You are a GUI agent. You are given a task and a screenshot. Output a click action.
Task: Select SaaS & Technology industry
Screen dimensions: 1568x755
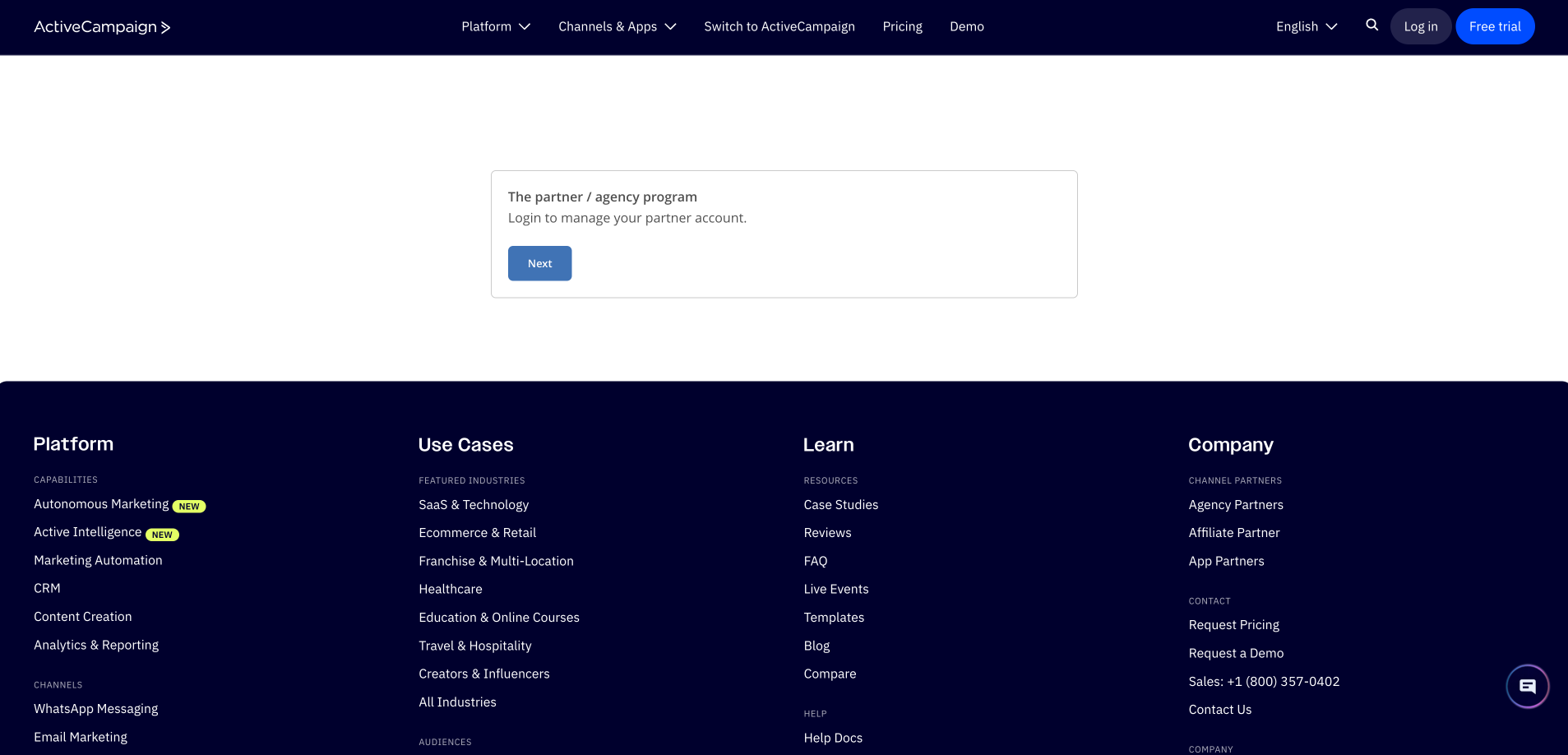coord(474,505)
